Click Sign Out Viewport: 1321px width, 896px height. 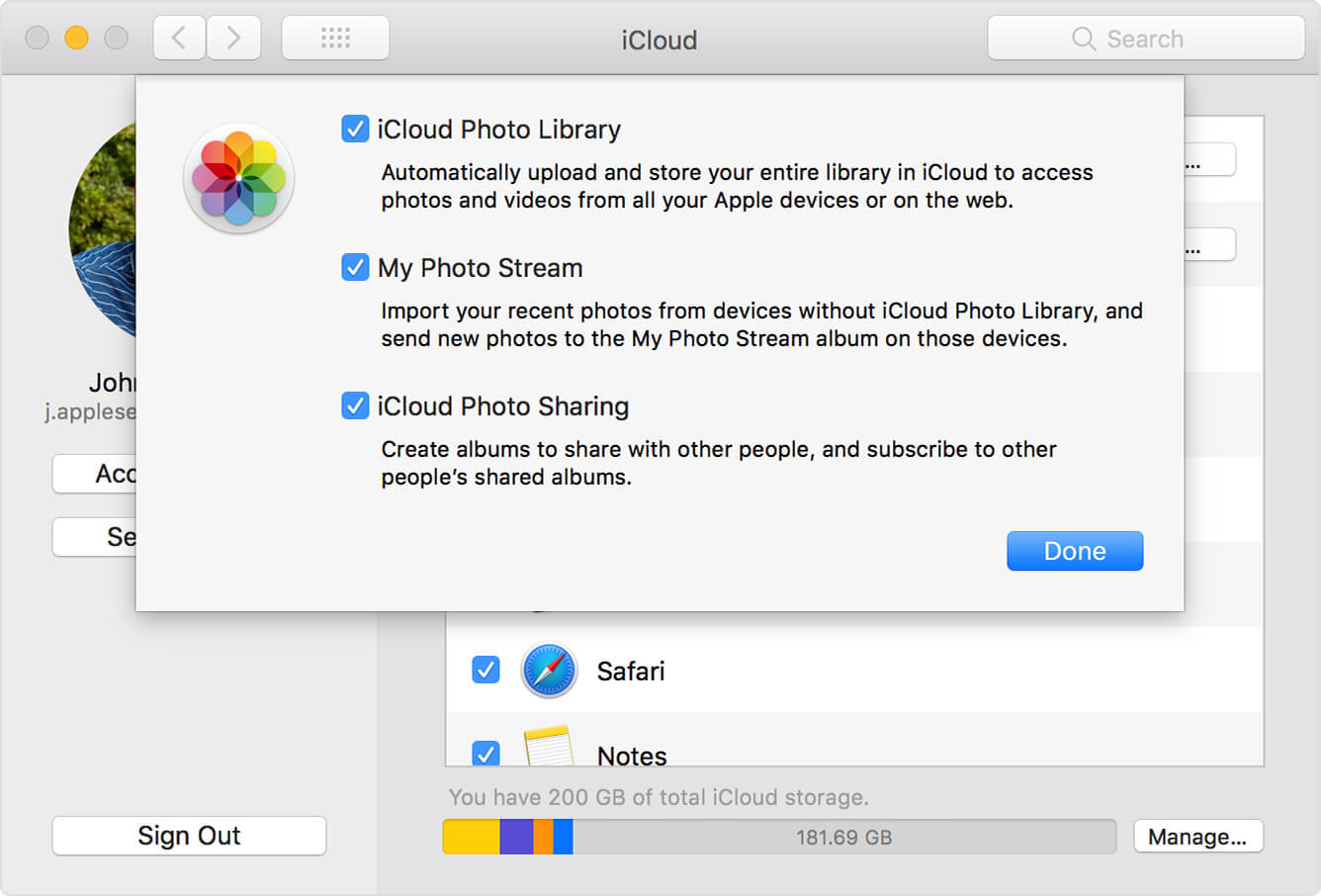pos(188,835)
